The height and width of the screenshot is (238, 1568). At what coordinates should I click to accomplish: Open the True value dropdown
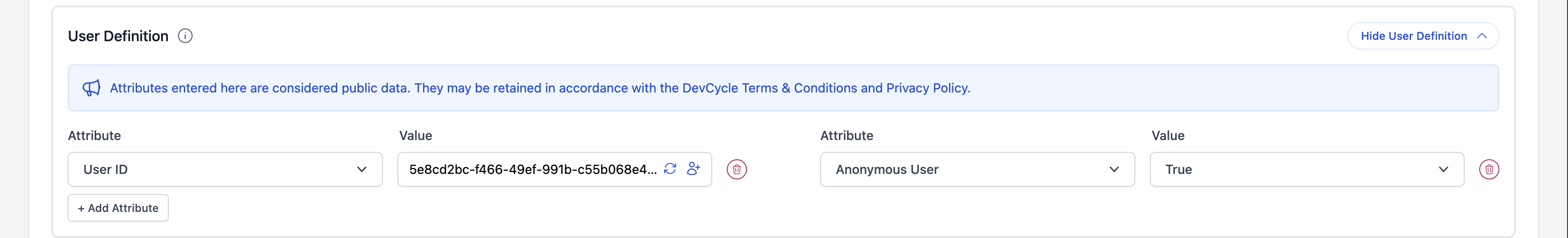(1306, 169)
